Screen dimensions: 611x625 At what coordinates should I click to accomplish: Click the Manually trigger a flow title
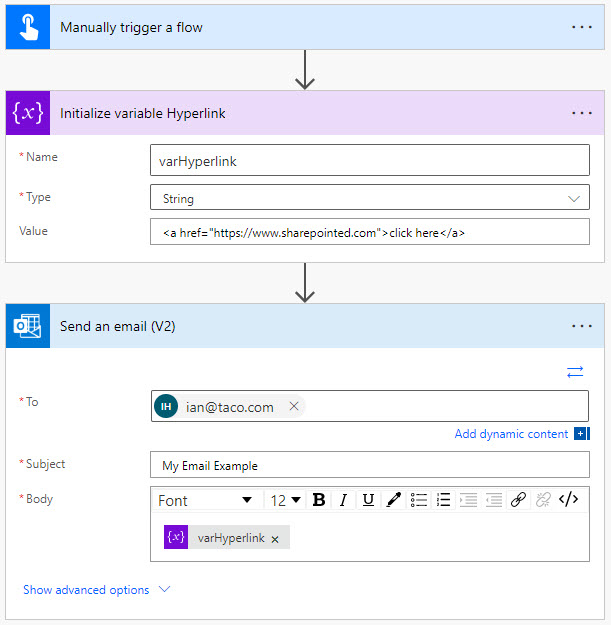pos(131,28)
